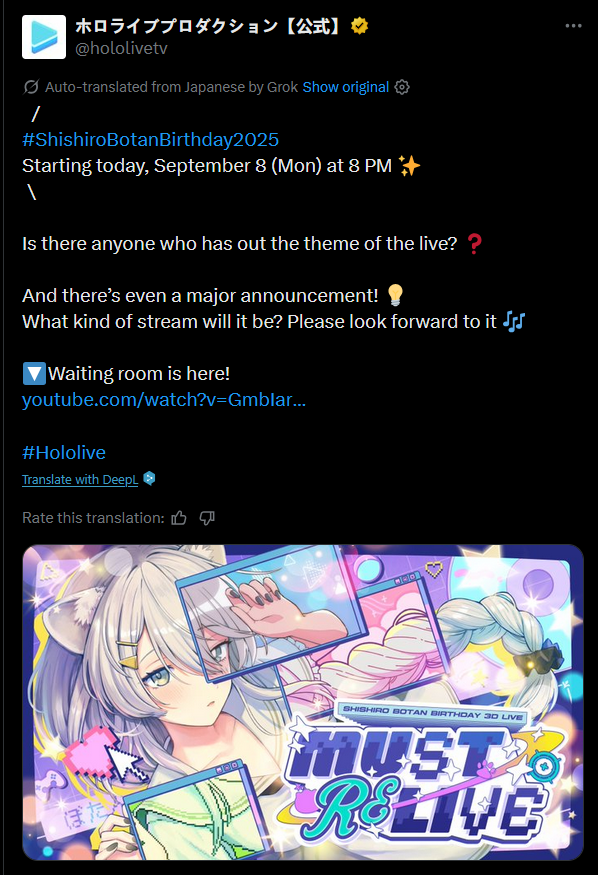This screenshot has width=598, height=875.
Task: Open the #ShishiroBotanBirthday2025 hashtag
Action: (150, 140)
